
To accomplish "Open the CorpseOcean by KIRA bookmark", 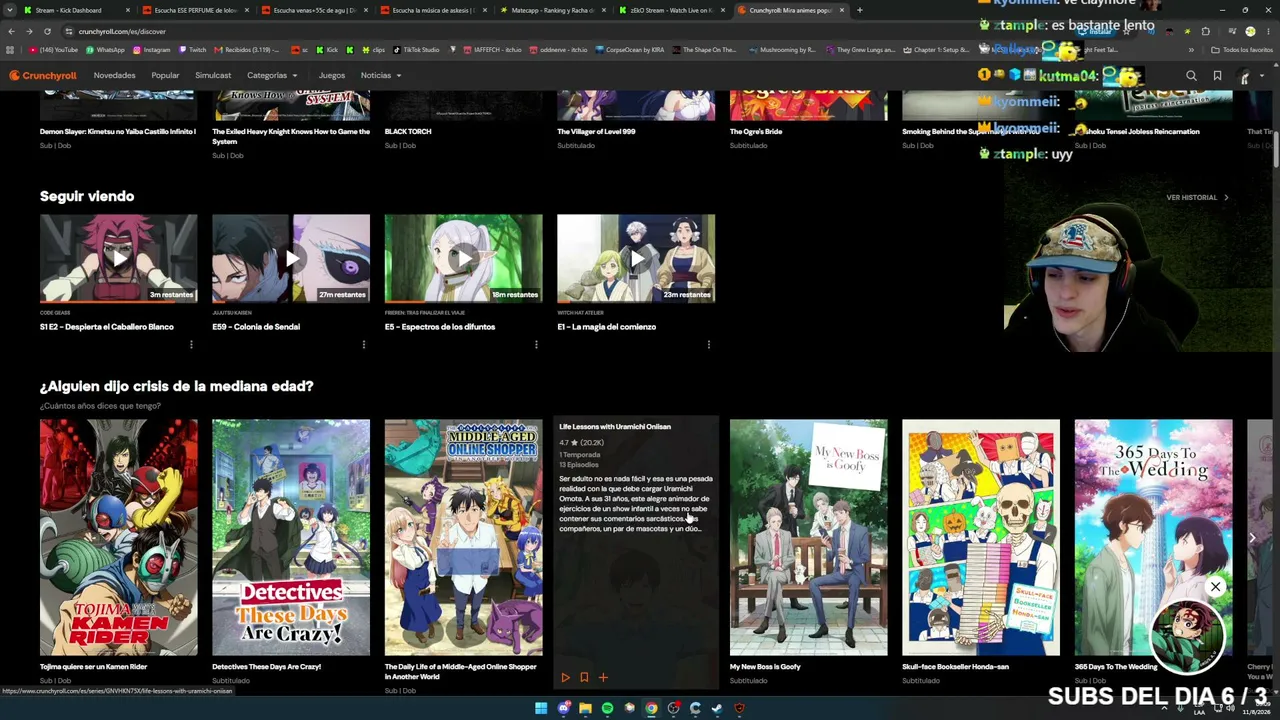I will click(x=631, y=49).
